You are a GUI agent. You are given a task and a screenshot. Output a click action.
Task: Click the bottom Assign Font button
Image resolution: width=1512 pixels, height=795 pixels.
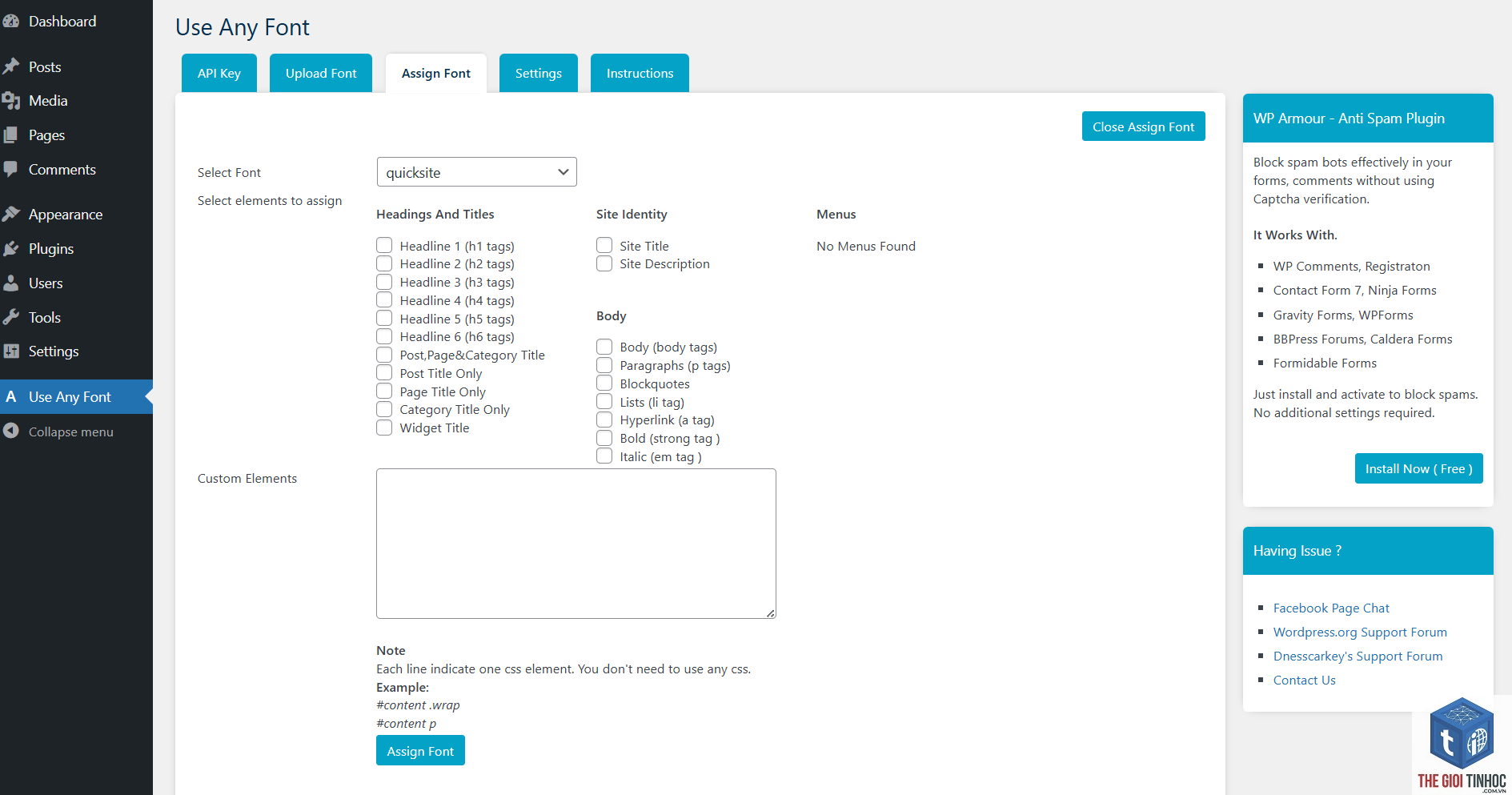(420, 751)
